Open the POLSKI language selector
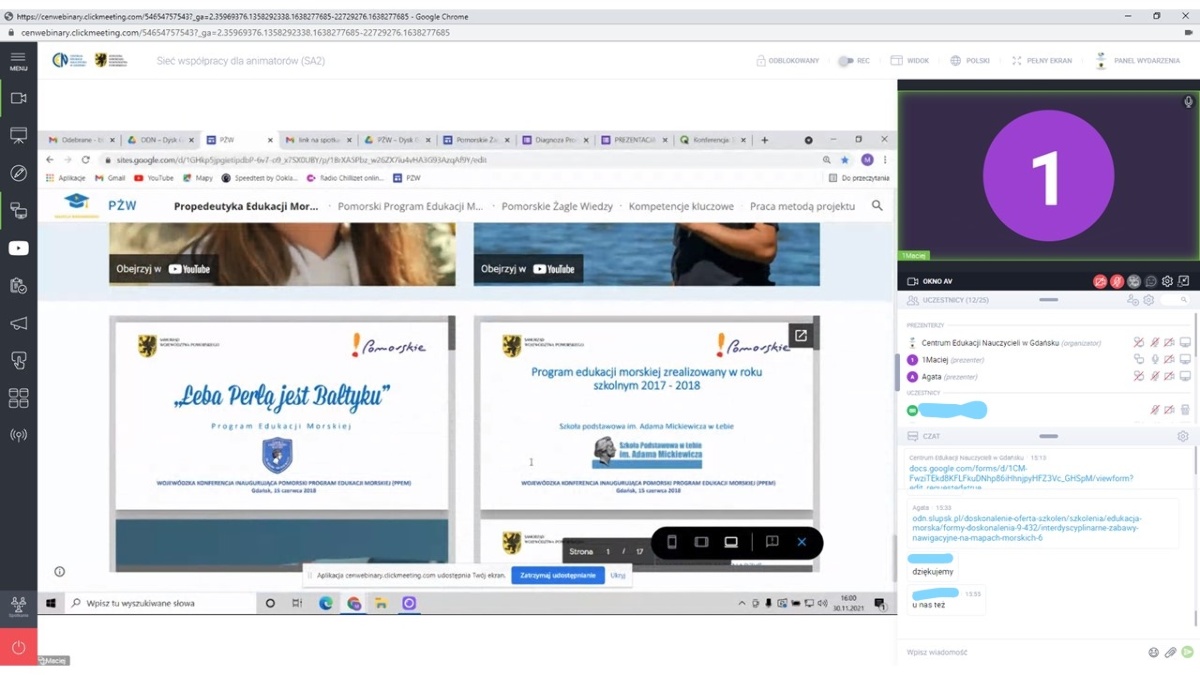Viewport: 1200px width, 675px height. [969, 61]
